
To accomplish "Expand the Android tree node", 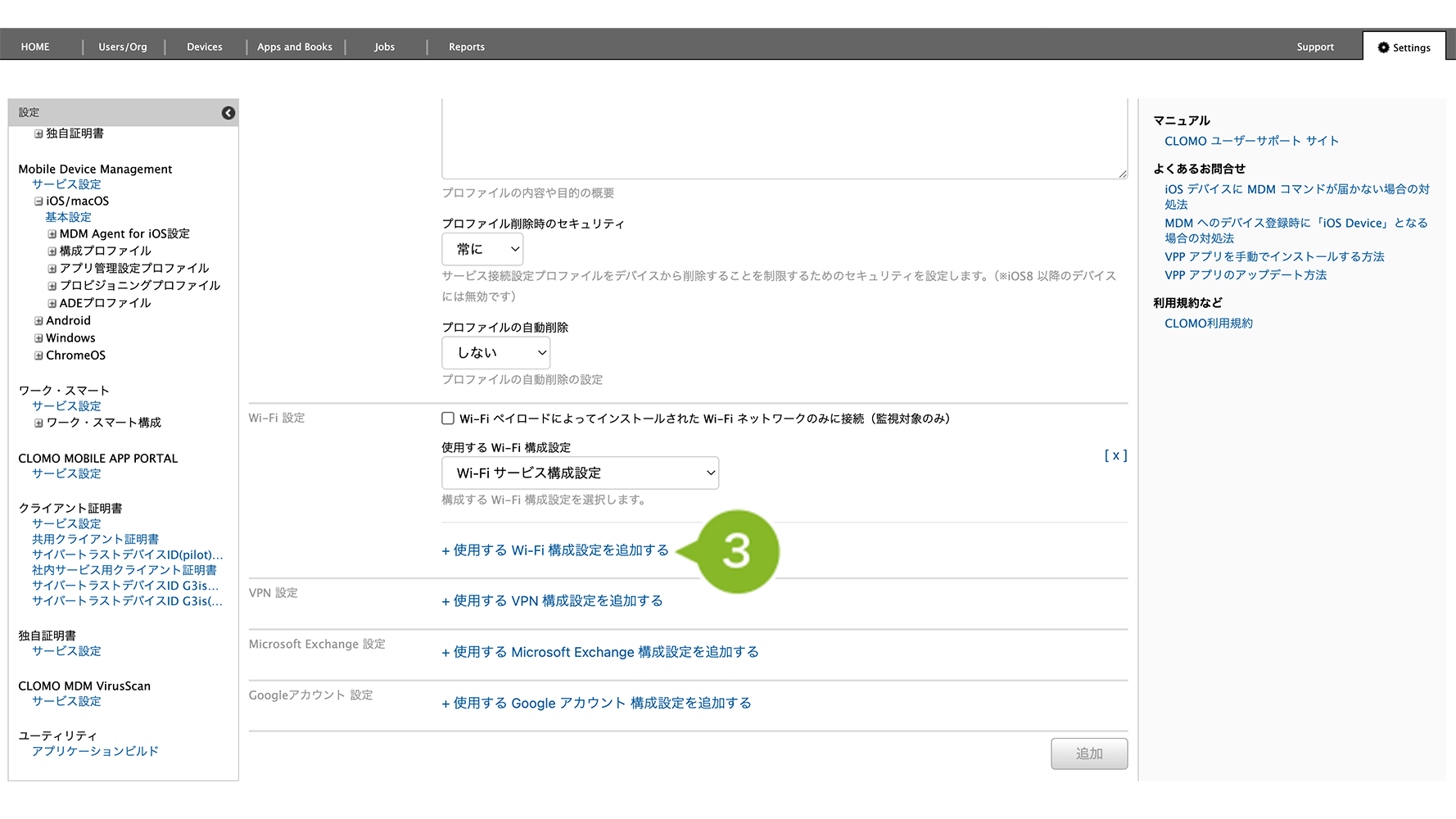I will point(38,321).
